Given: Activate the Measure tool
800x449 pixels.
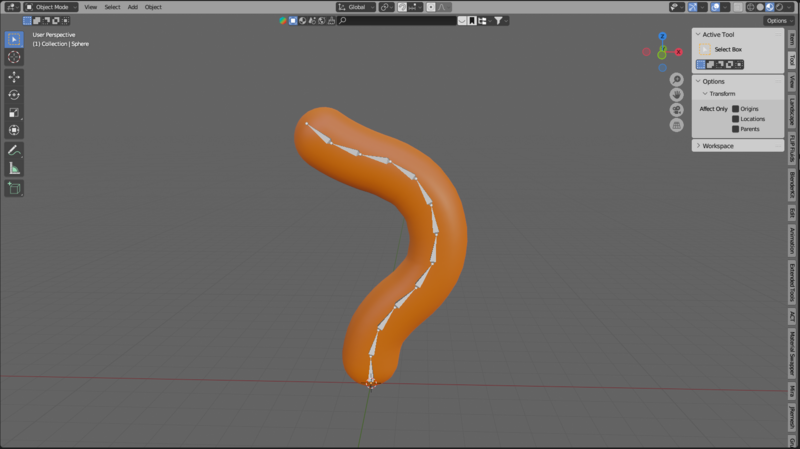Looking at the screenshot, I should (x=14, y=168).
